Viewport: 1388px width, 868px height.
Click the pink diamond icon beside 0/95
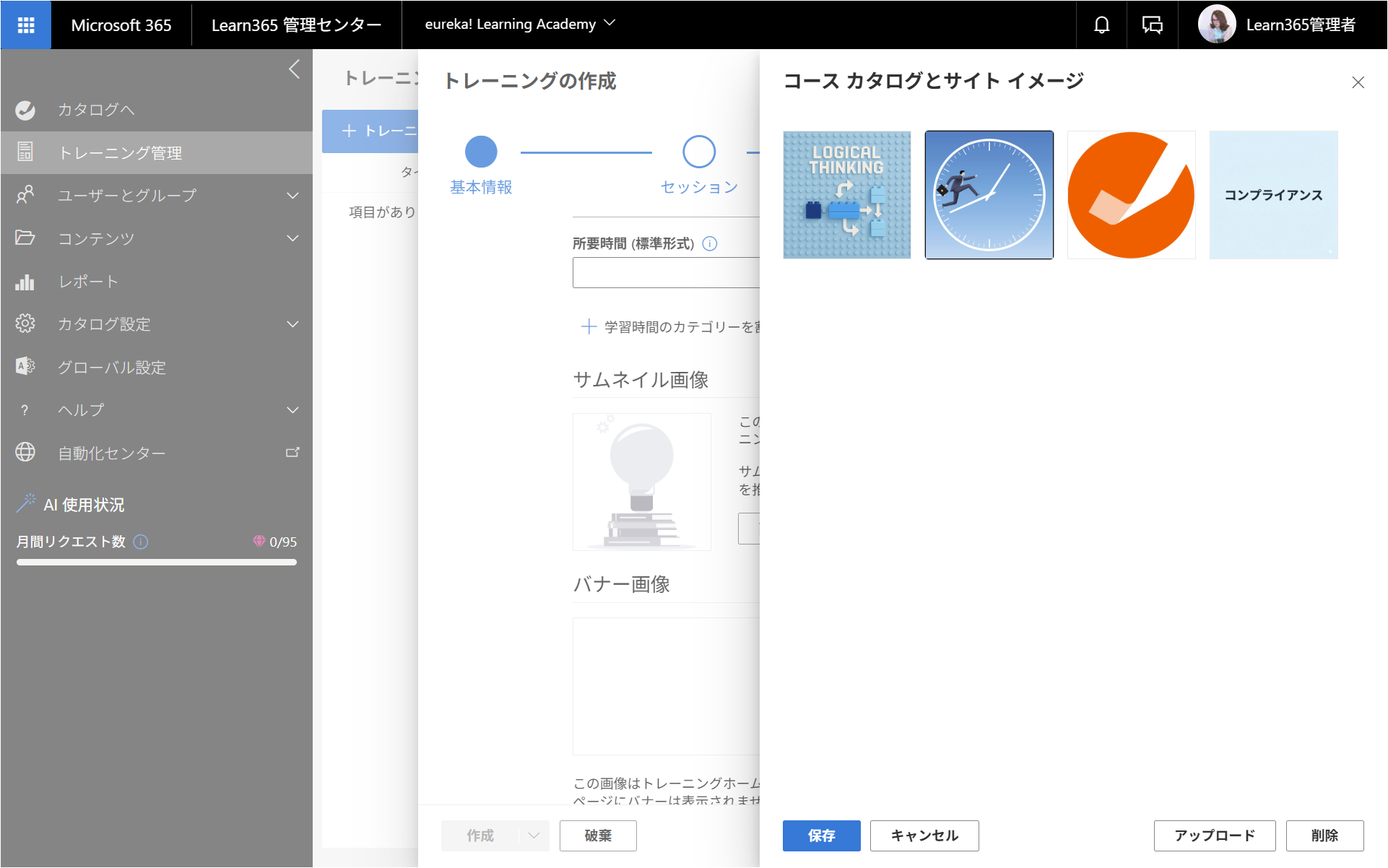click(259, 541)
